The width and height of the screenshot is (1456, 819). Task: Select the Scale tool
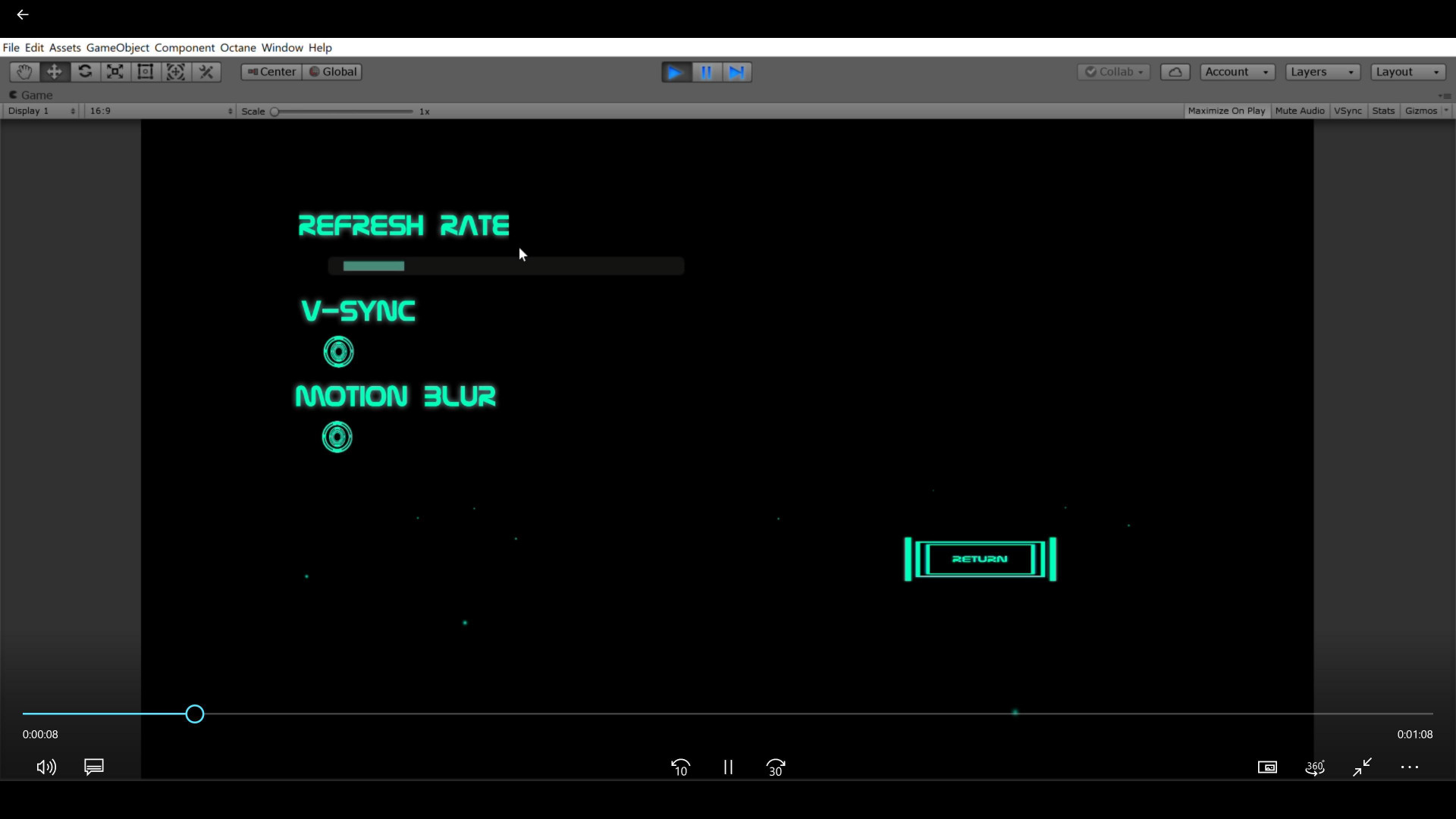coord(115,72)
